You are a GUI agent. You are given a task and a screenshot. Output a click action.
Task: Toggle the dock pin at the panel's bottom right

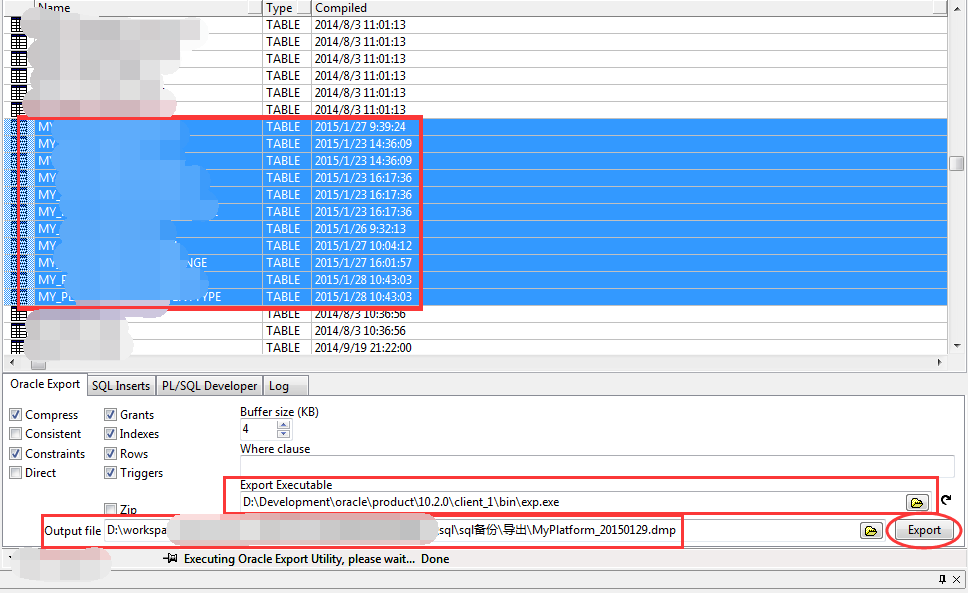tap(942, 579)
